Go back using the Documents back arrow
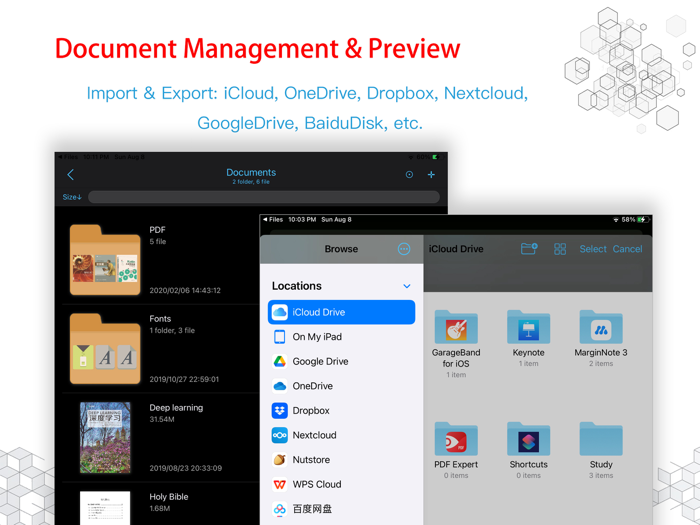700x525 pixels. pos(70,175)
